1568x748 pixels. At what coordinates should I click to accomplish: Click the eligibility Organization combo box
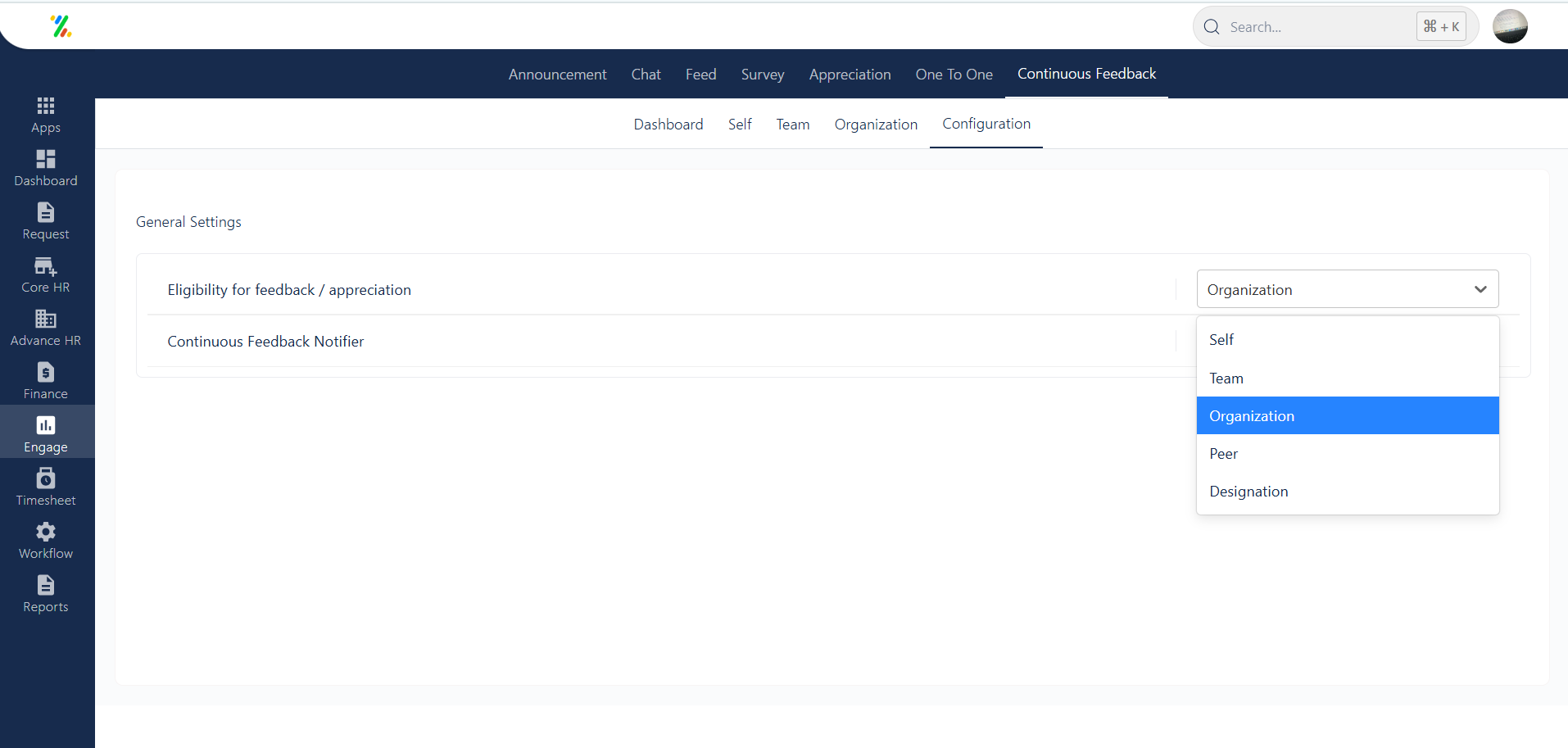pyautogui.click(x=1348, y=289)
